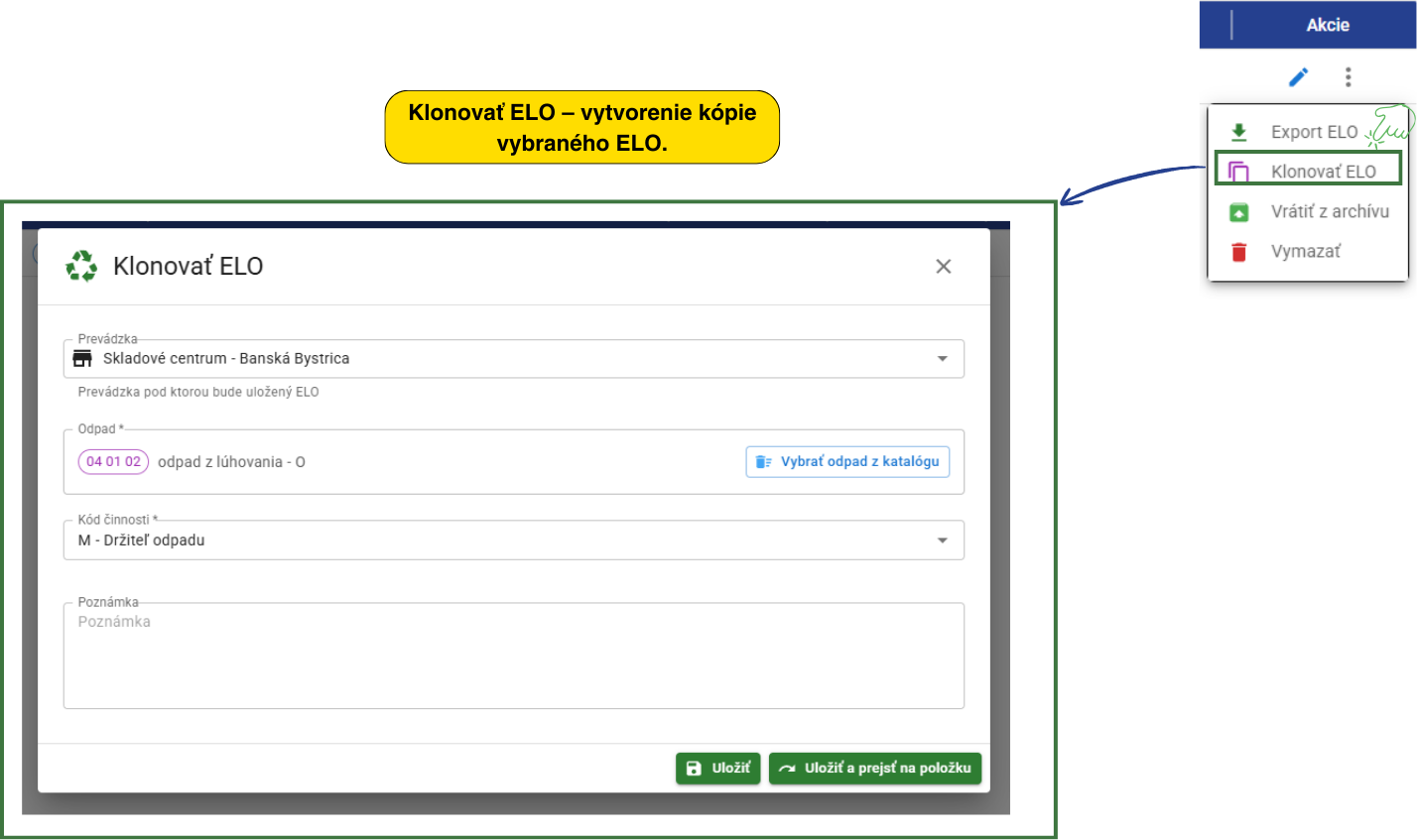Click the store icon in Prevádzka field
This screenshot has width=1418, height=840.
(x=83, y=358)
